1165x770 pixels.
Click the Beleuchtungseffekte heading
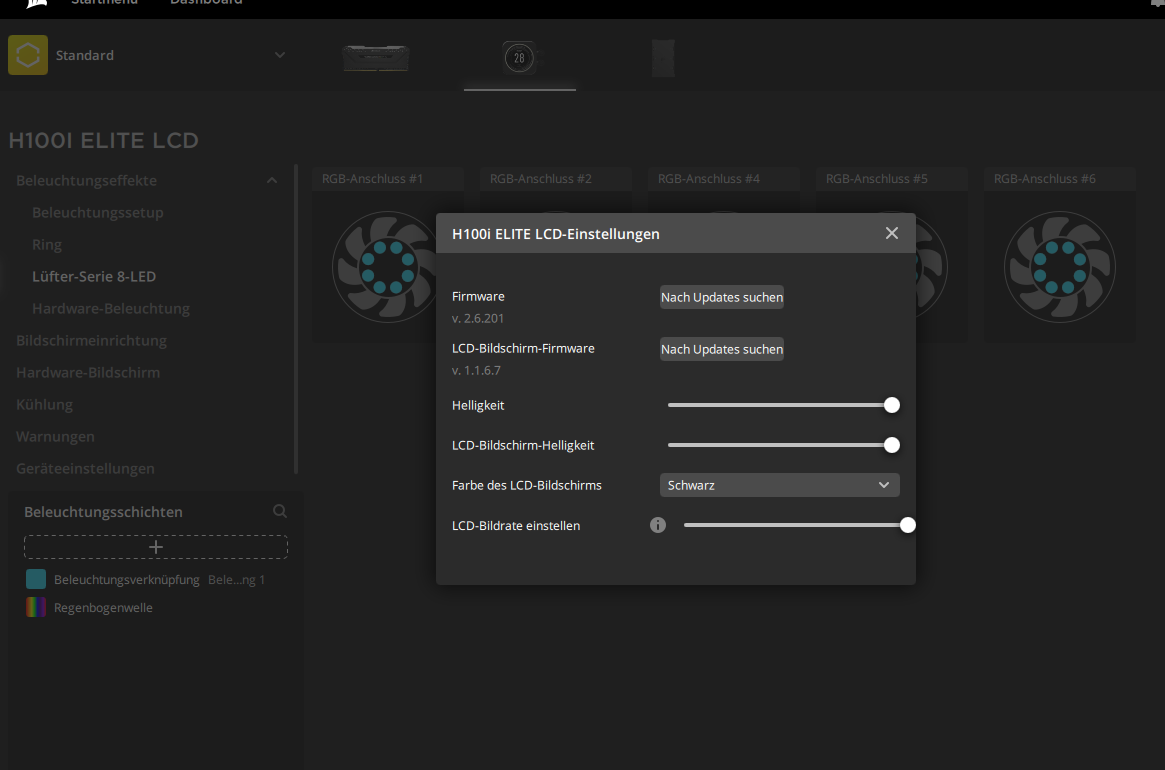[x=86, y=181]
